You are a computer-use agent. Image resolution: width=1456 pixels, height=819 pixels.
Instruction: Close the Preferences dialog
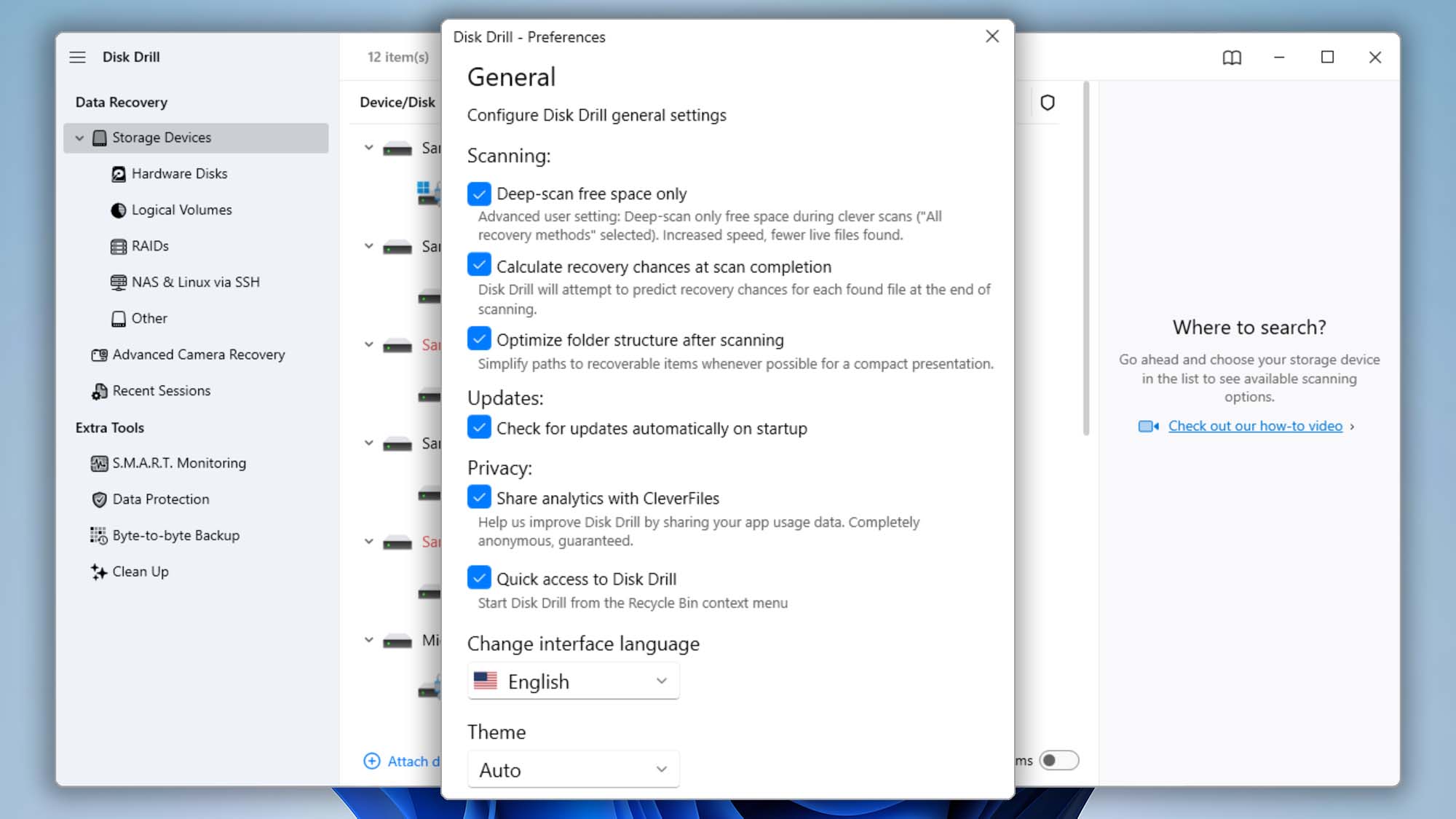992,36
